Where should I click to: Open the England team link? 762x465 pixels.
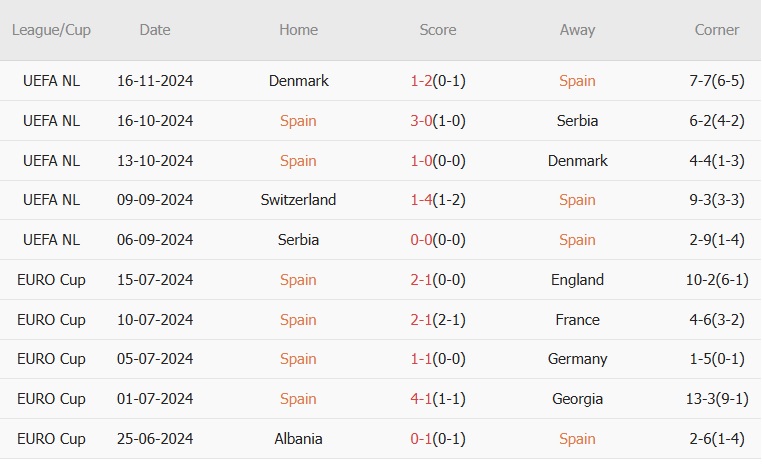[577, 280]
